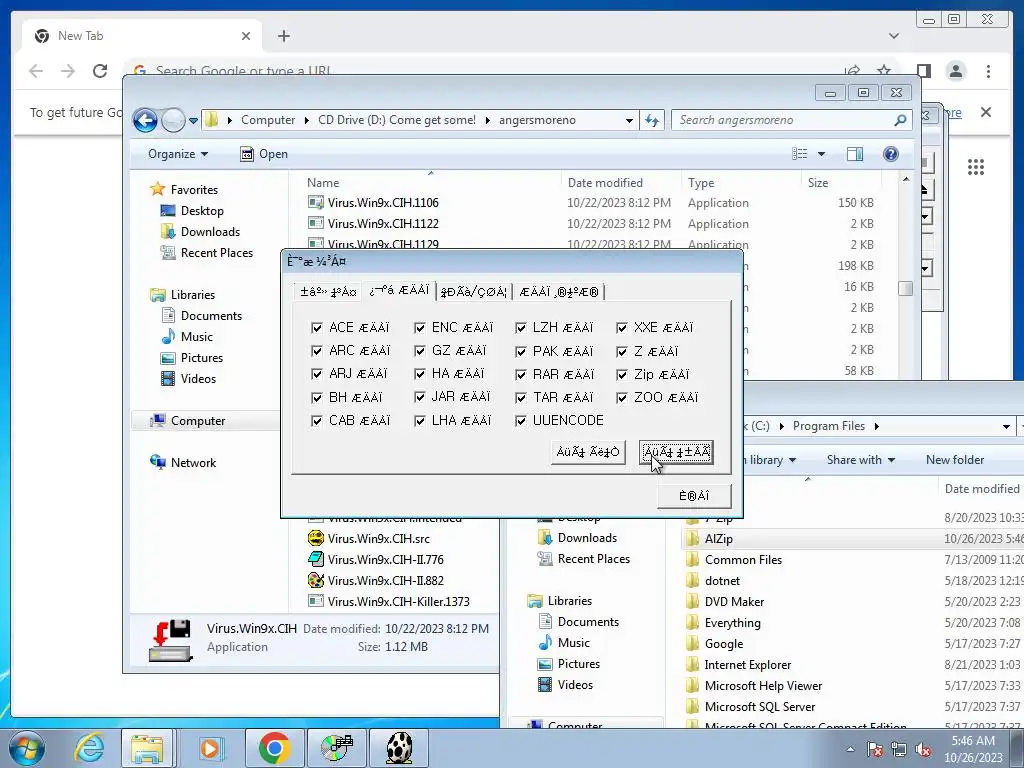Open recent locations dropdown arrow
Screen dimensions: 1024x768
tap(193, 121)
